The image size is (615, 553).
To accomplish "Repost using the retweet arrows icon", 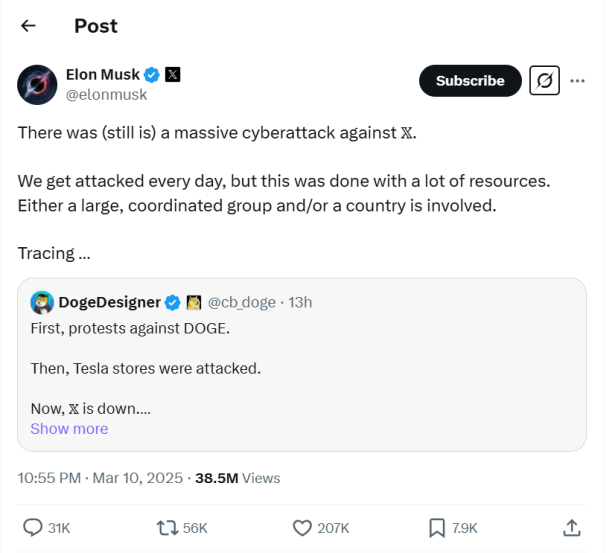I will (167, 528).
